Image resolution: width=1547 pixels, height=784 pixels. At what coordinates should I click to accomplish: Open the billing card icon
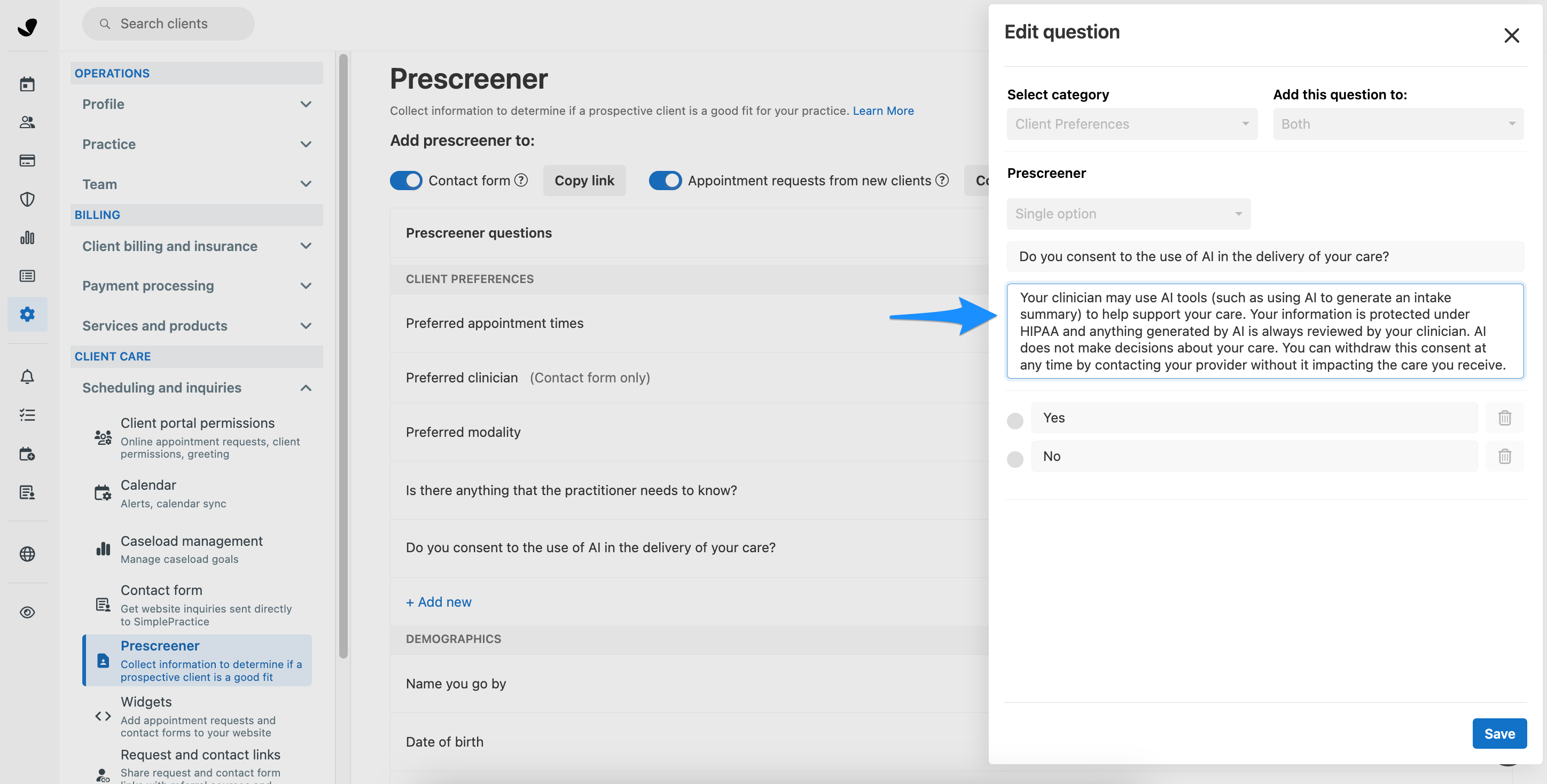[x=27, y=160]
